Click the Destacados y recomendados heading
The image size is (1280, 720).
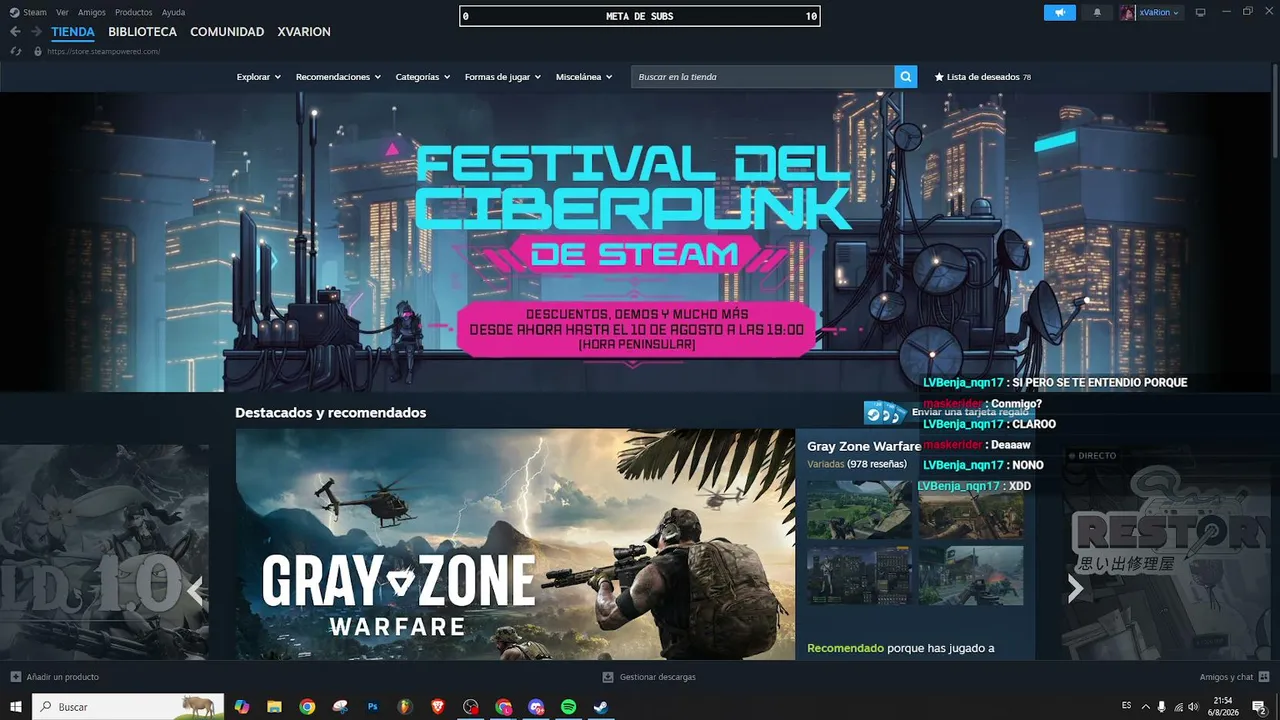tap(330, 413)
